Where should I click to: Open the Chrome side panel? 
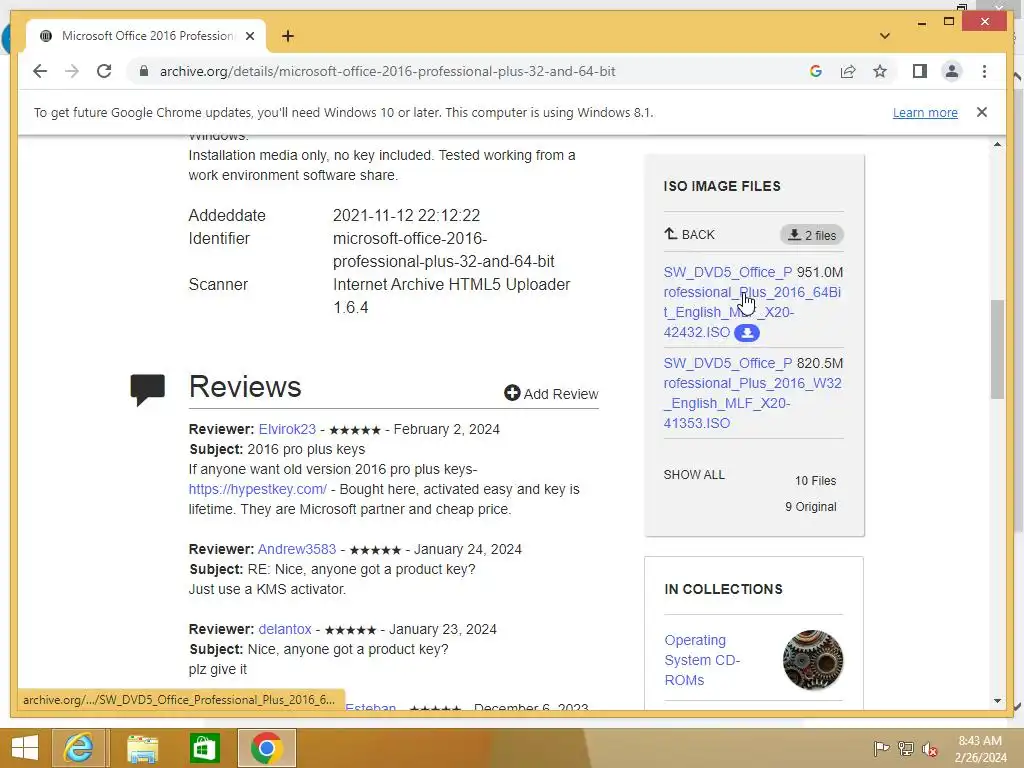[x=920, y=71]
